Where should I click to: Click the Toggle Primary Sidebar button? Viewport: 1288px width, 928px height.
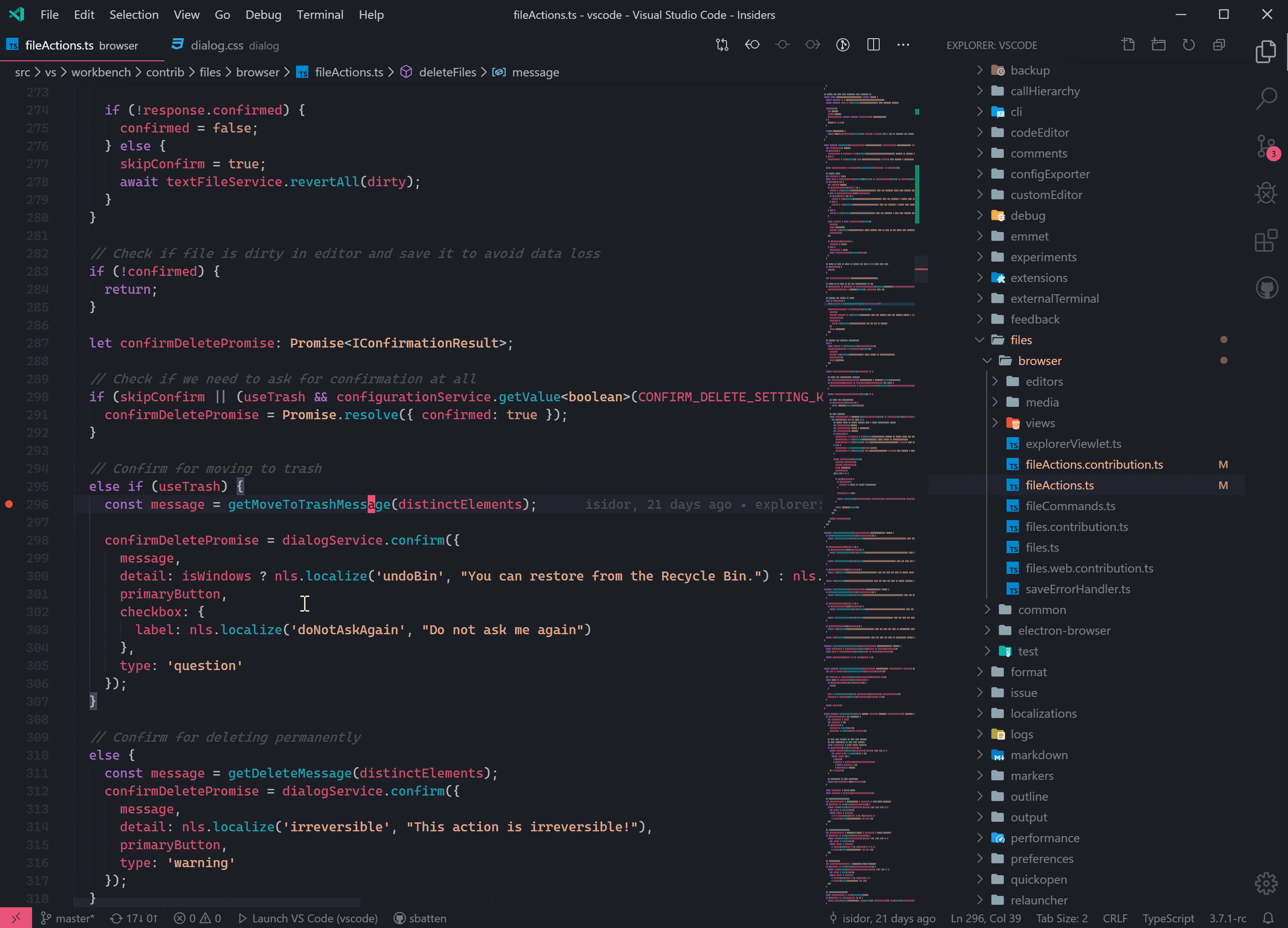(x=872, y=45)
